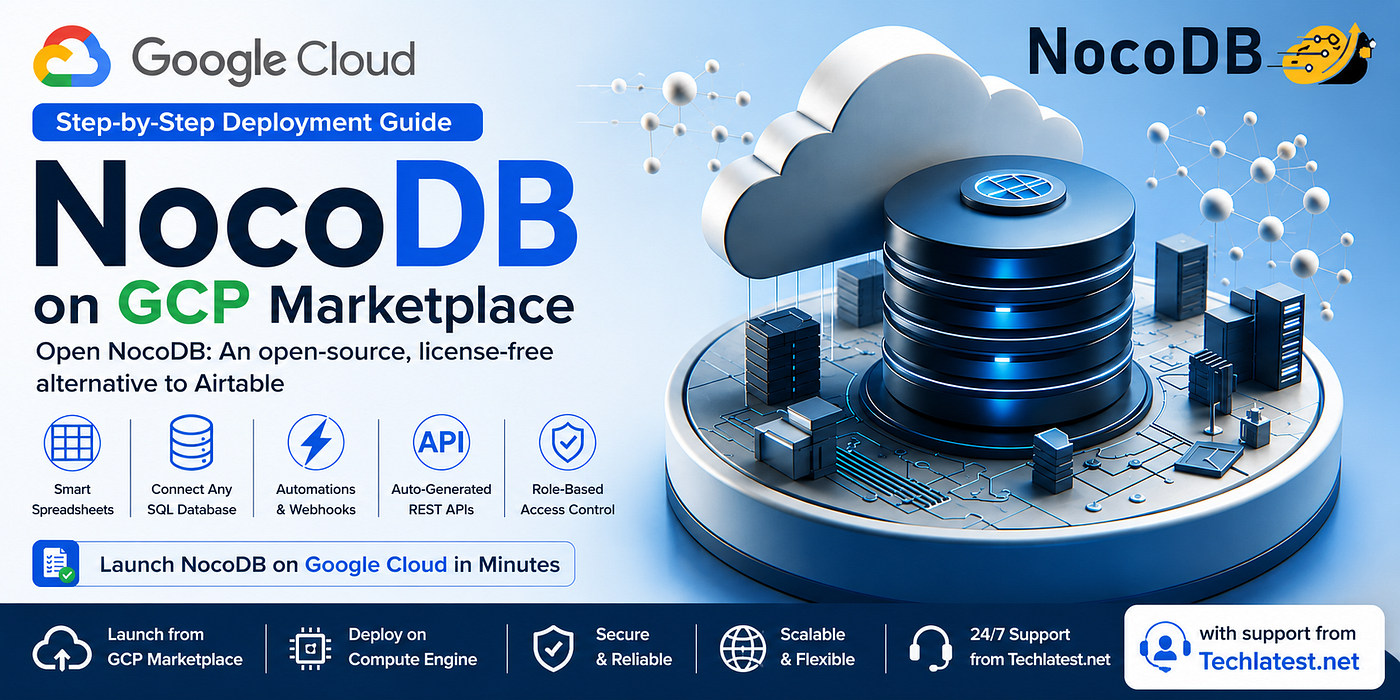This screenshot has width=1400, height=700.
Task: Click the Launch NocoDB on Google Cloud banner
Action: pos(303,564)
